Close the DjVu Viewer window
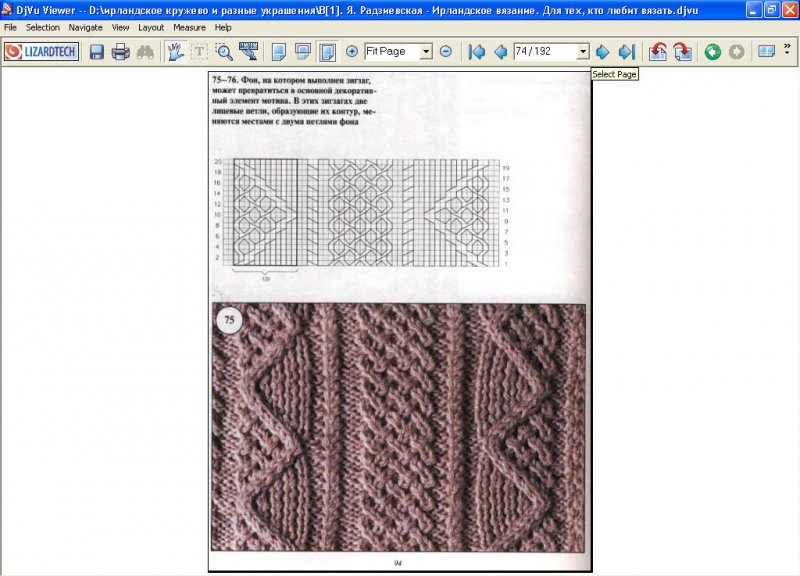Image resolution: width=800 pixels, height=576 pixels. 789,10
